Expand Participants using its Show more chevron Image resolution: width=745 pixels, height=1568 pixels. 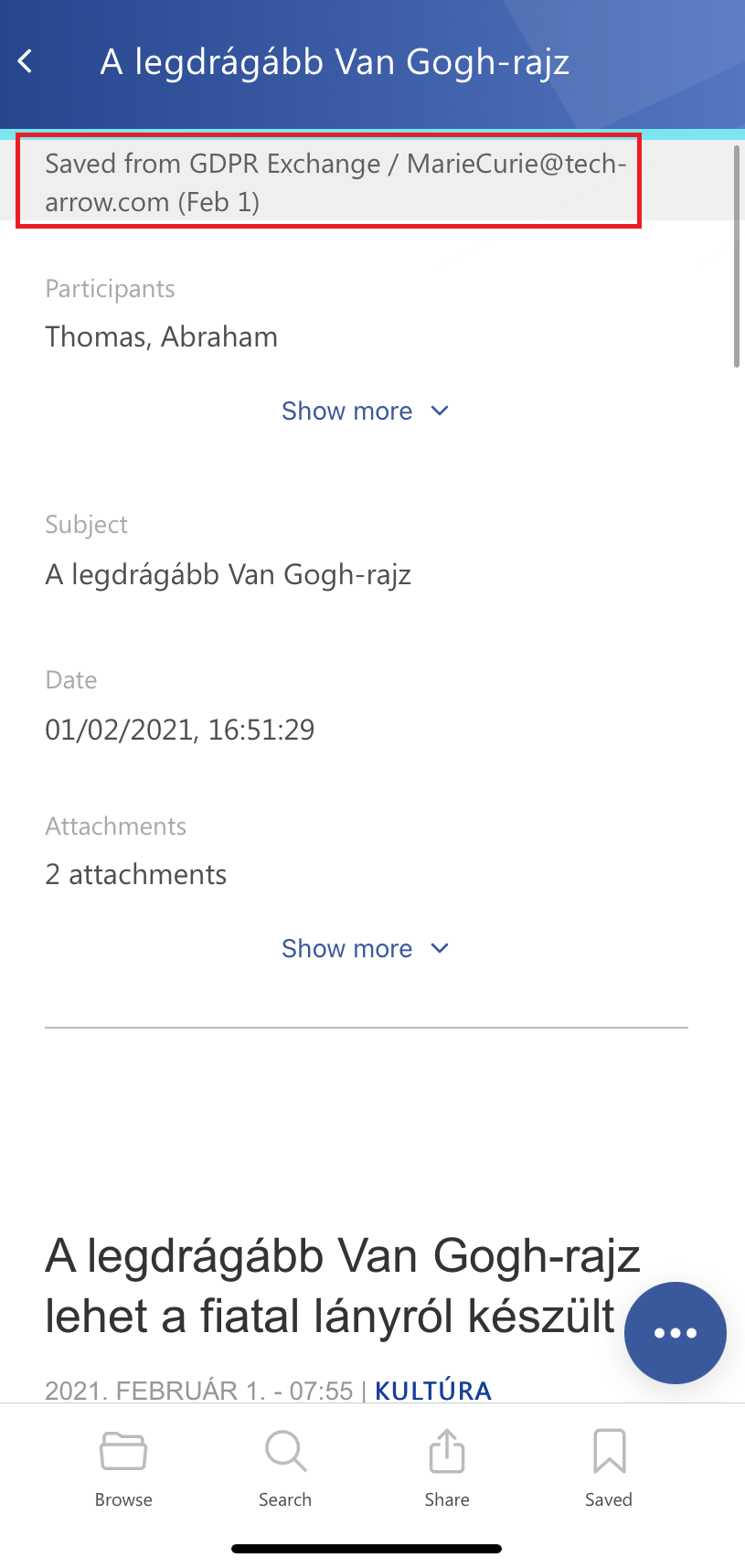440,411
